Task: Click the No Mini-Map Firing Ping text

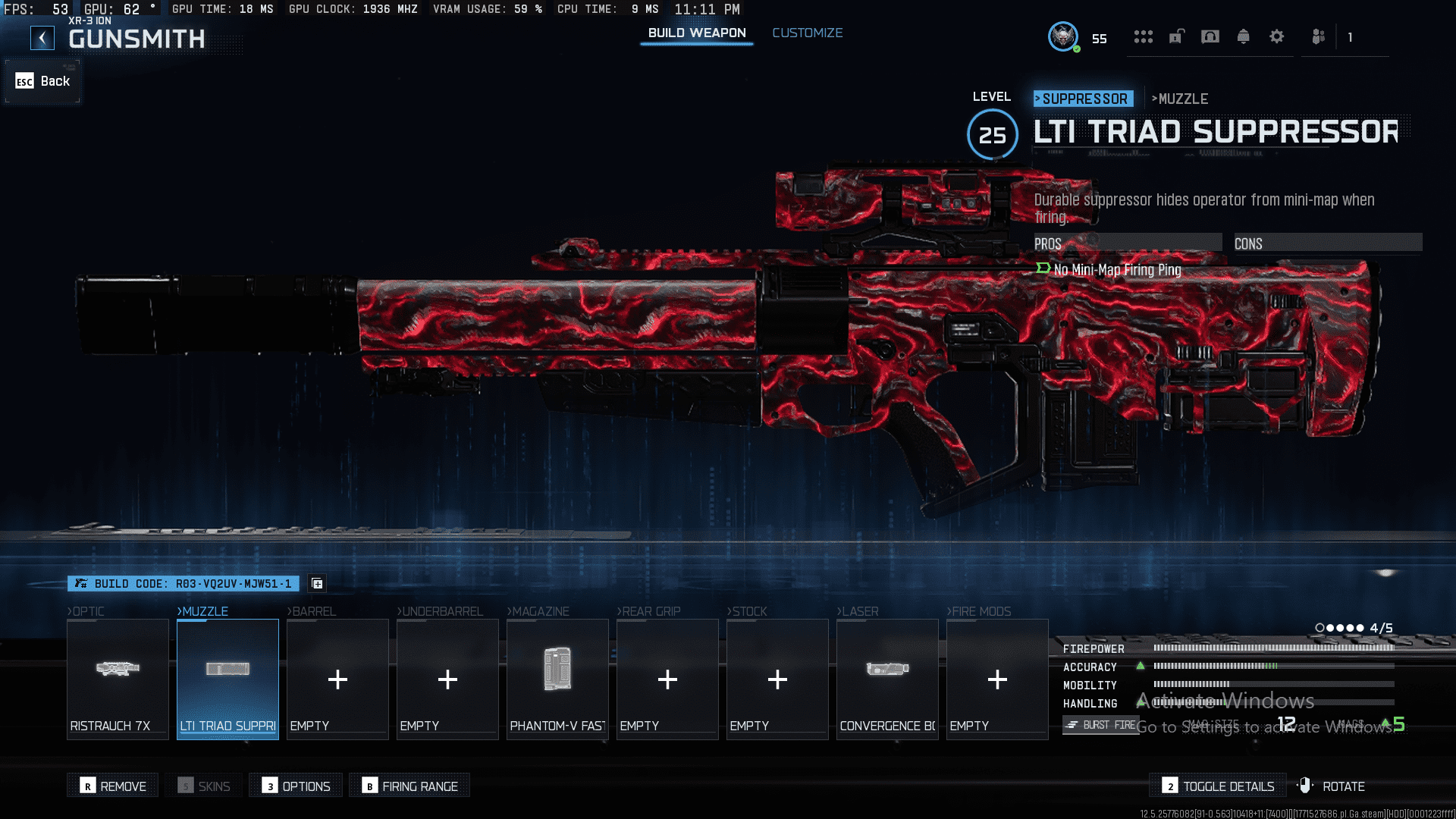Action: pyautogui.click(x=1117, y=270)
